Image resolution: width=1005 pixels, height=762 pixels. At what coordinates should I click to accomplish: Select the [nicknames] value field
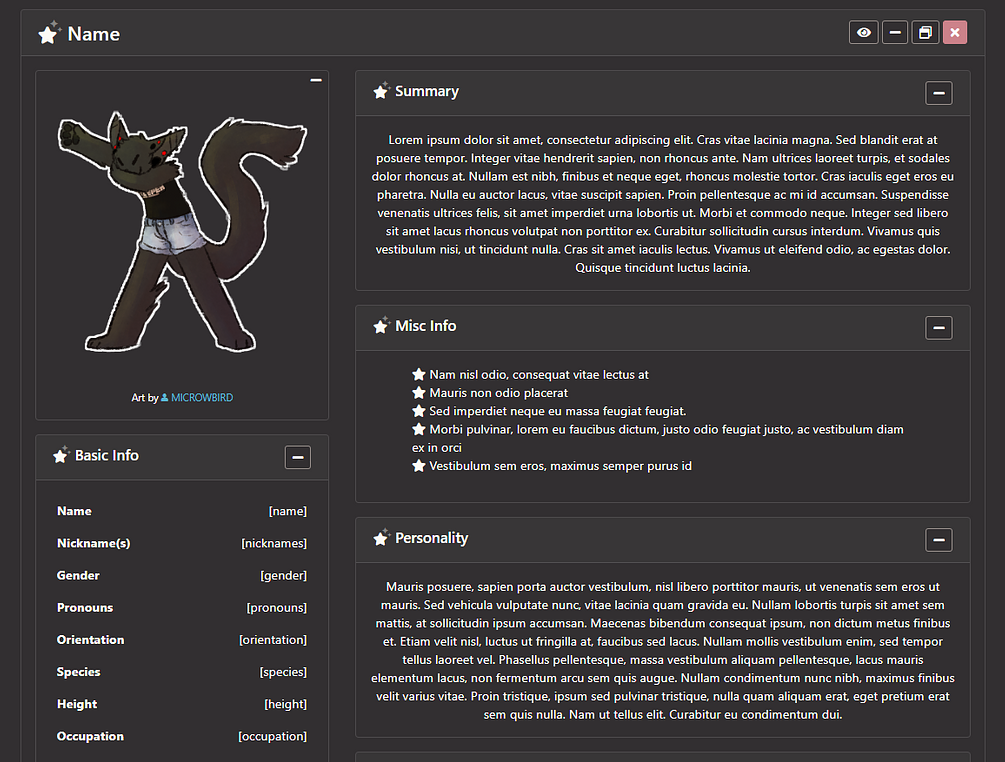(274, 543)
